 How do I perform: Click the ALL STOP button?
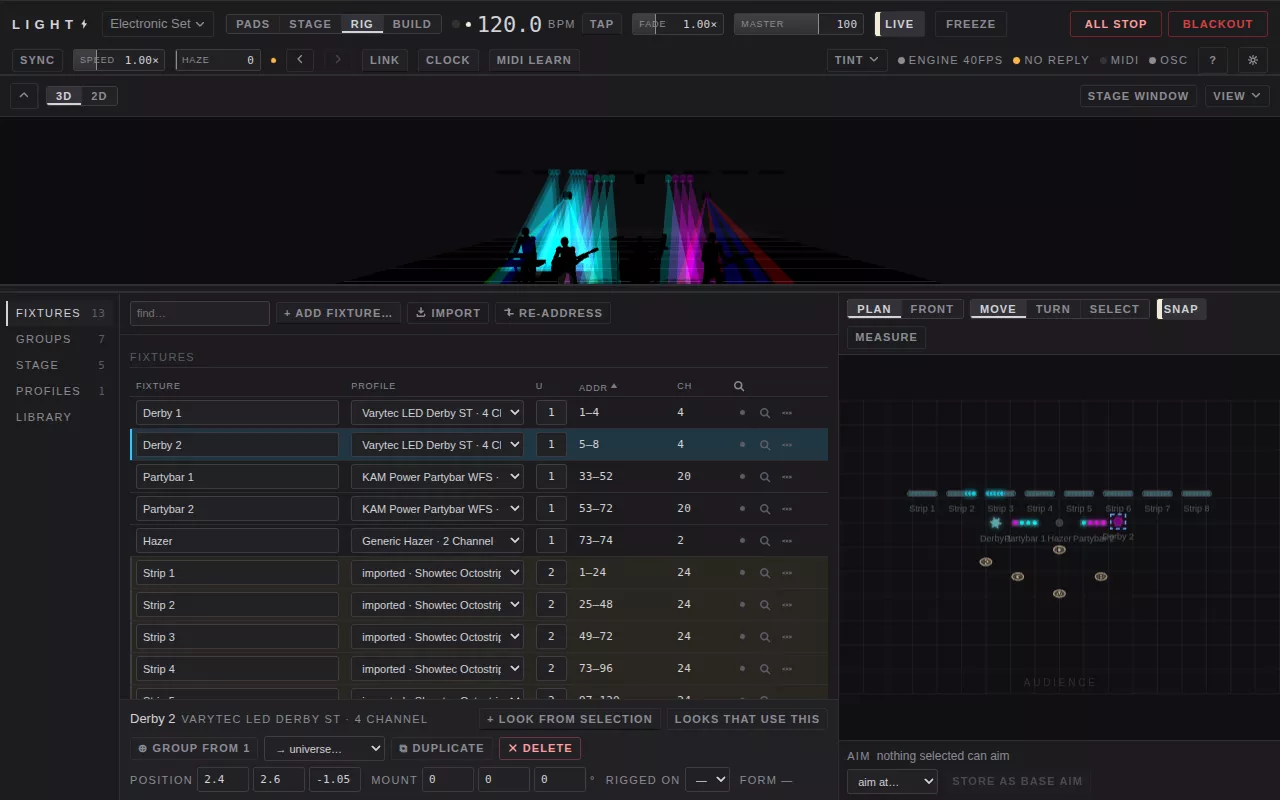click(1116, 24)
